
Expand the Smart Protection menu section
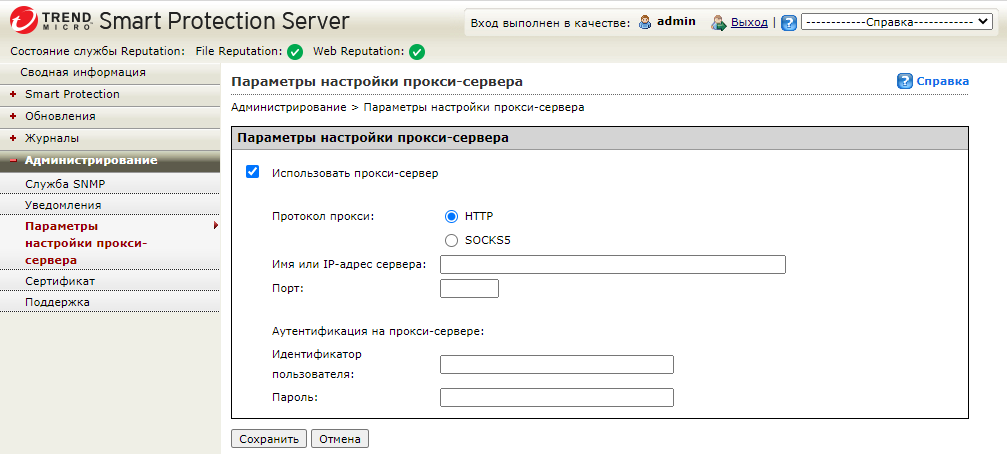point(72,94)
